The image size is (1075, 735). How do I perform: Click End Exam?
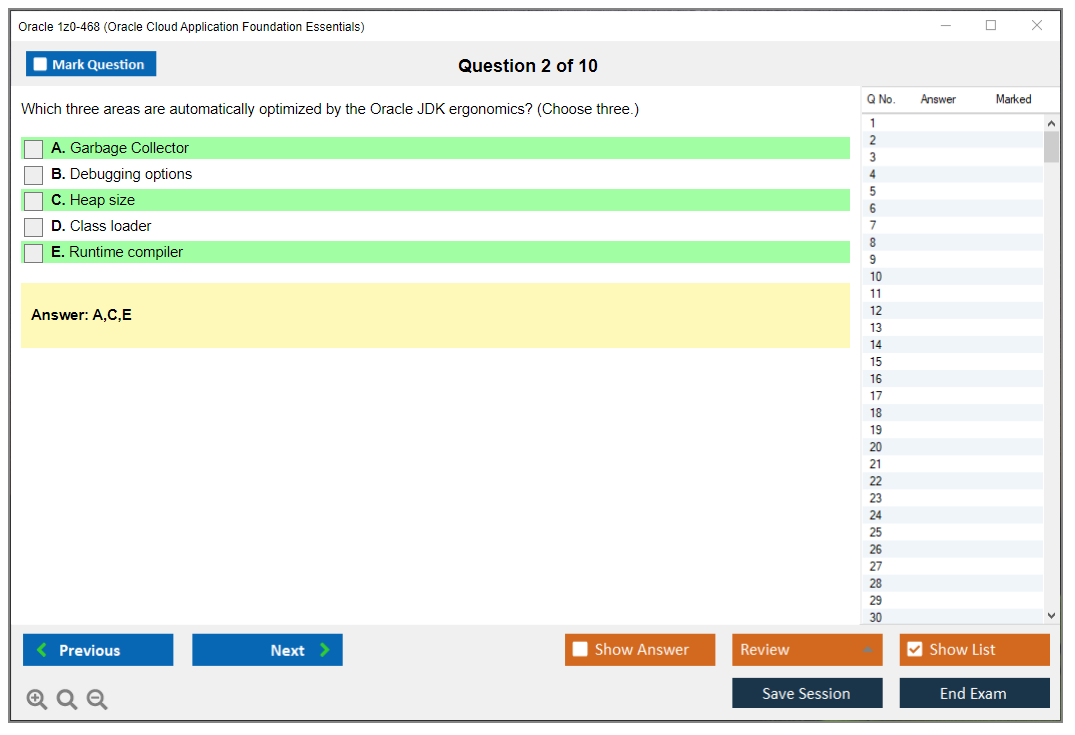pos(974,692)
